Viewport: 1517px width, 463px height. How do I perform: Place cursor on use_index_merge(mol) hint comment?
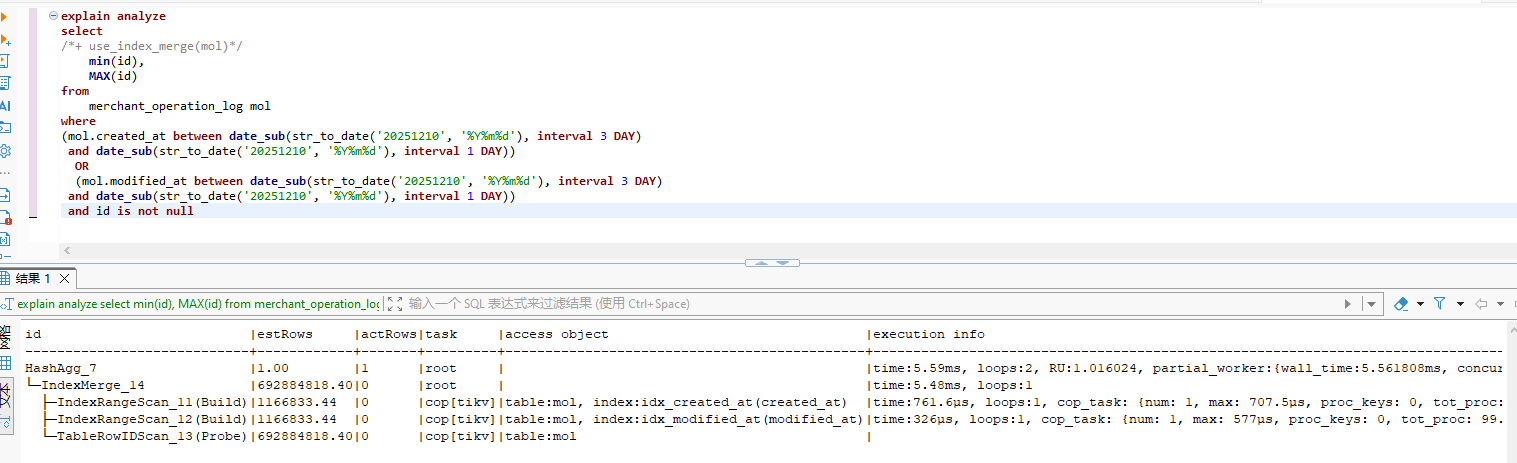coord(152,46)
